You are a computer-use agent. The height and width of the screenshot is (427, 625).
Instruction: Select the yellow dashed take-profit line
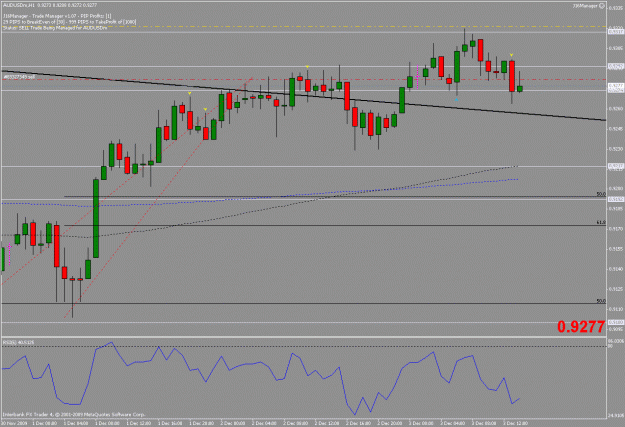click(x=303, y=27)
